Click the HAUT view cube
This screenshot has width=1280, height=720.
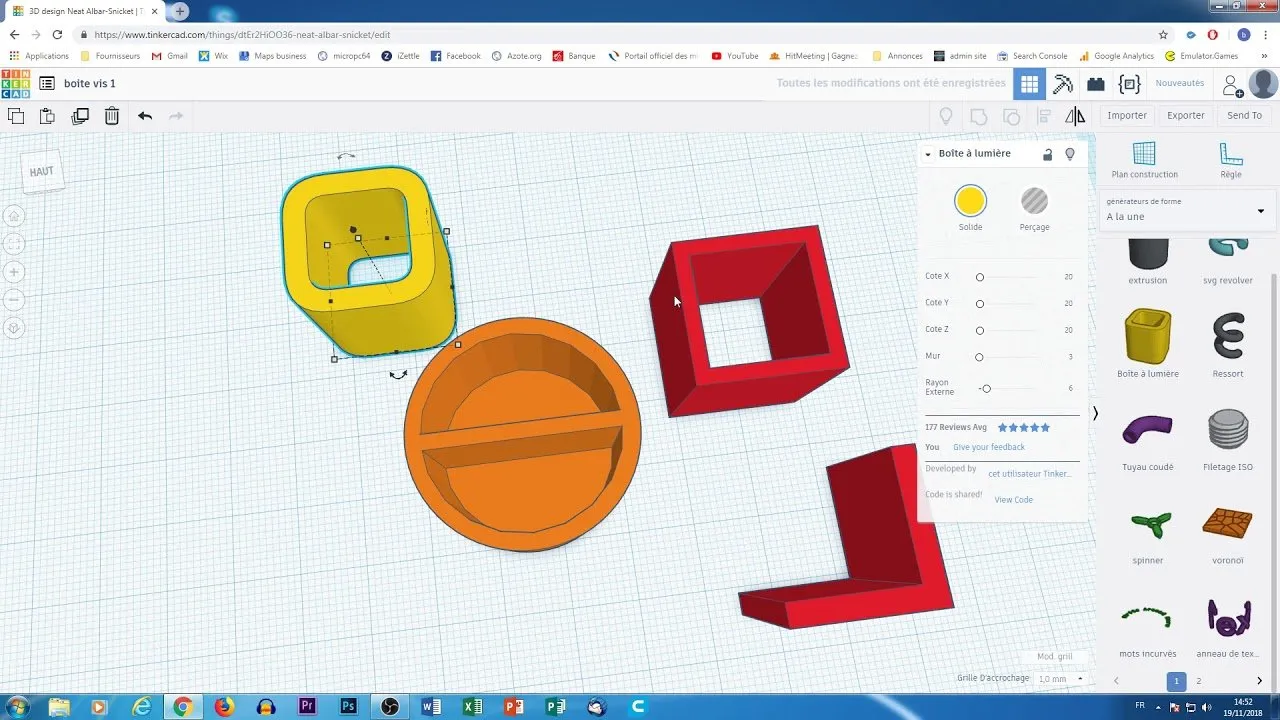pyautogui.click(x=42, y=172)
